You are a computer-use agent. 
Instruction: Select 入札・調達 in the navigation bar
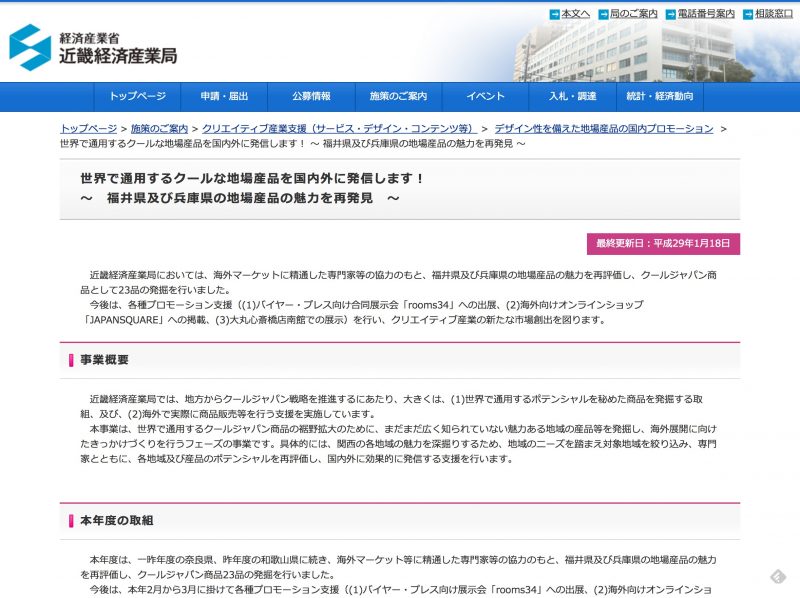point(572,96)
